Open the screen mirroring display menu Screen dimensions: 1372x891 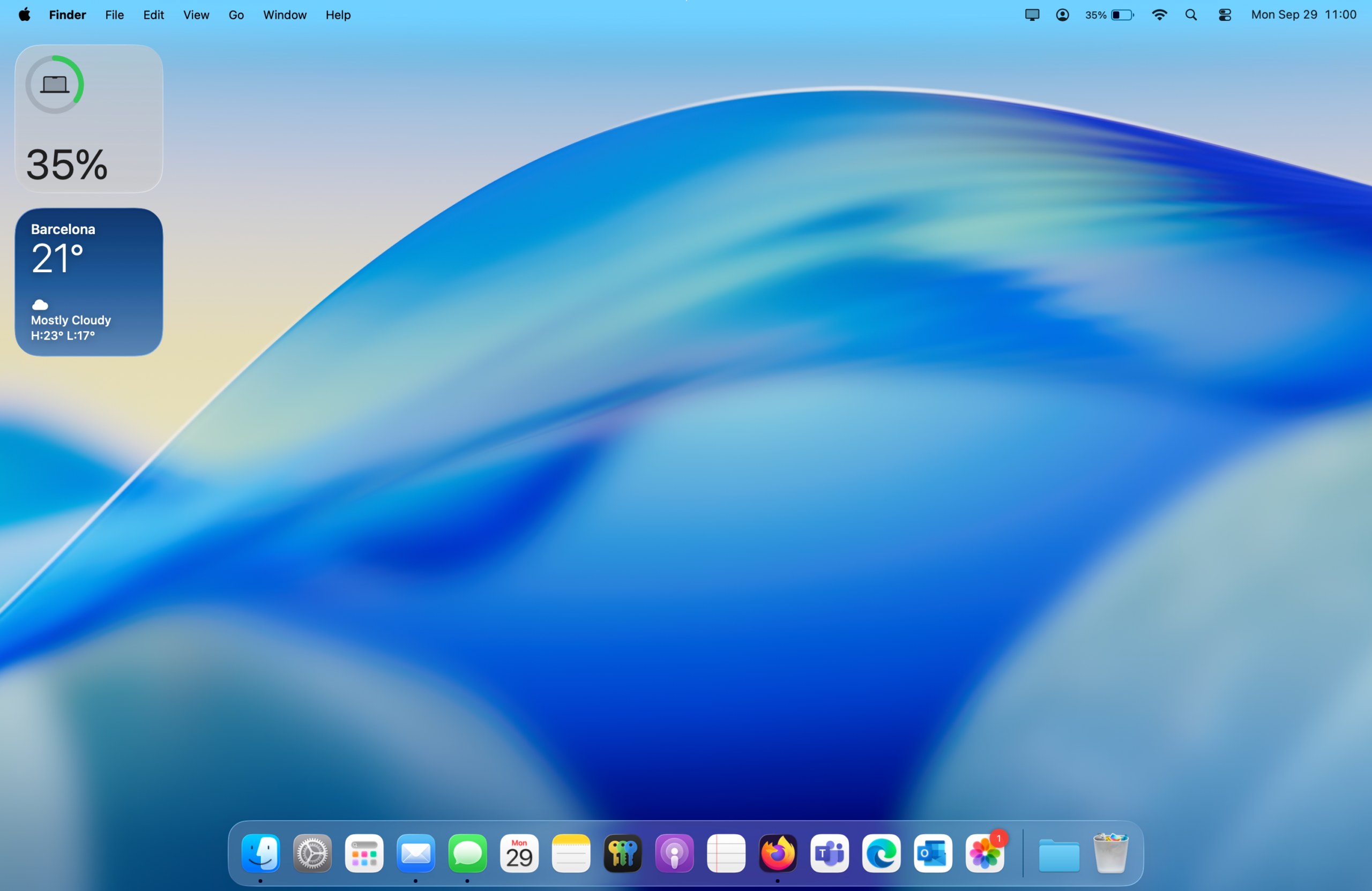tap(1032, 15)
